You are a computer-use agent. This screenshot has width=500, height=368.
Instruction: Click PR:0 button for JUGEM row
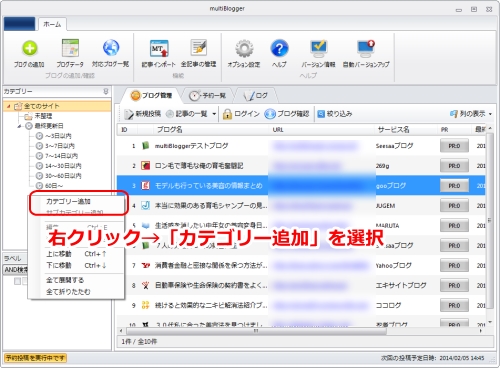pyautogui.click(x=454, y=206)
